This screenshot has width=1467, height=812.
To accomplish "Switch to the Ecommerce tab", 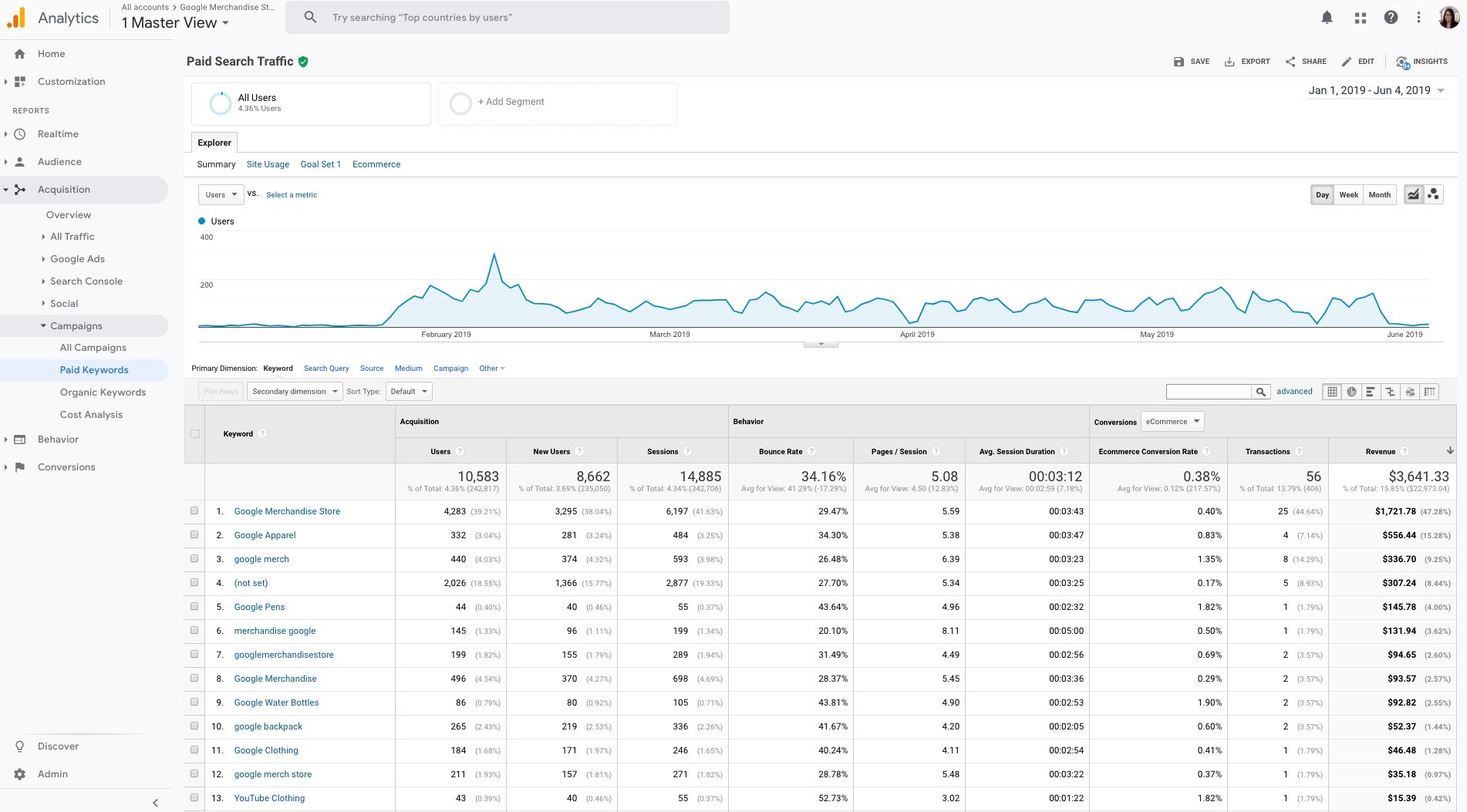I will pos(376,164).
